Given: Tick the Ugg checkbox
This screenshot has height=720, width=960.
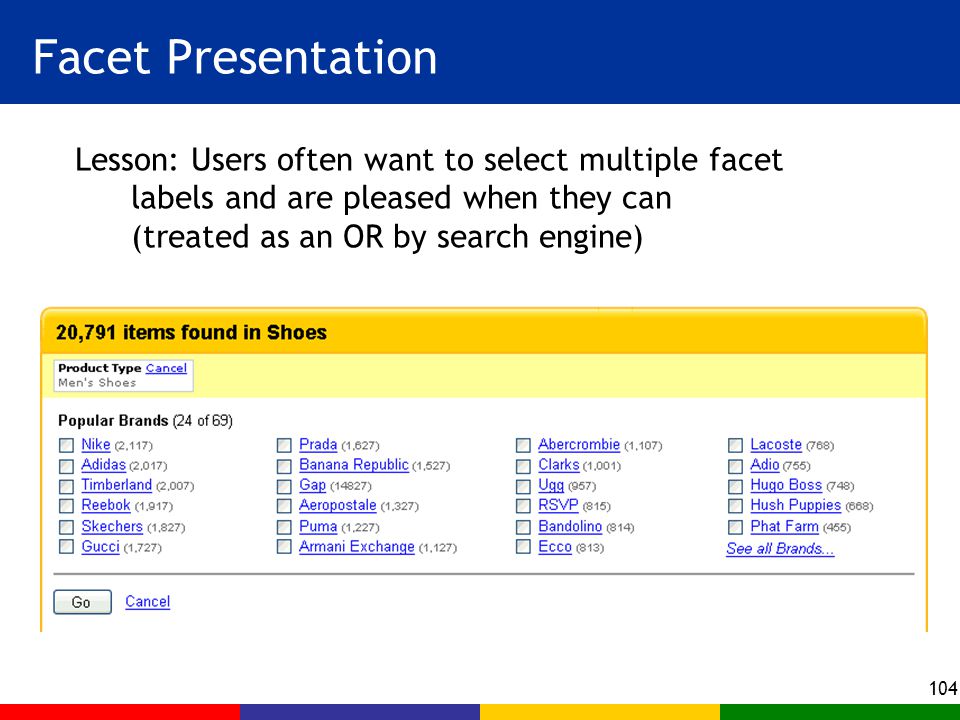Looking at the screenshot, I should 523,486.
